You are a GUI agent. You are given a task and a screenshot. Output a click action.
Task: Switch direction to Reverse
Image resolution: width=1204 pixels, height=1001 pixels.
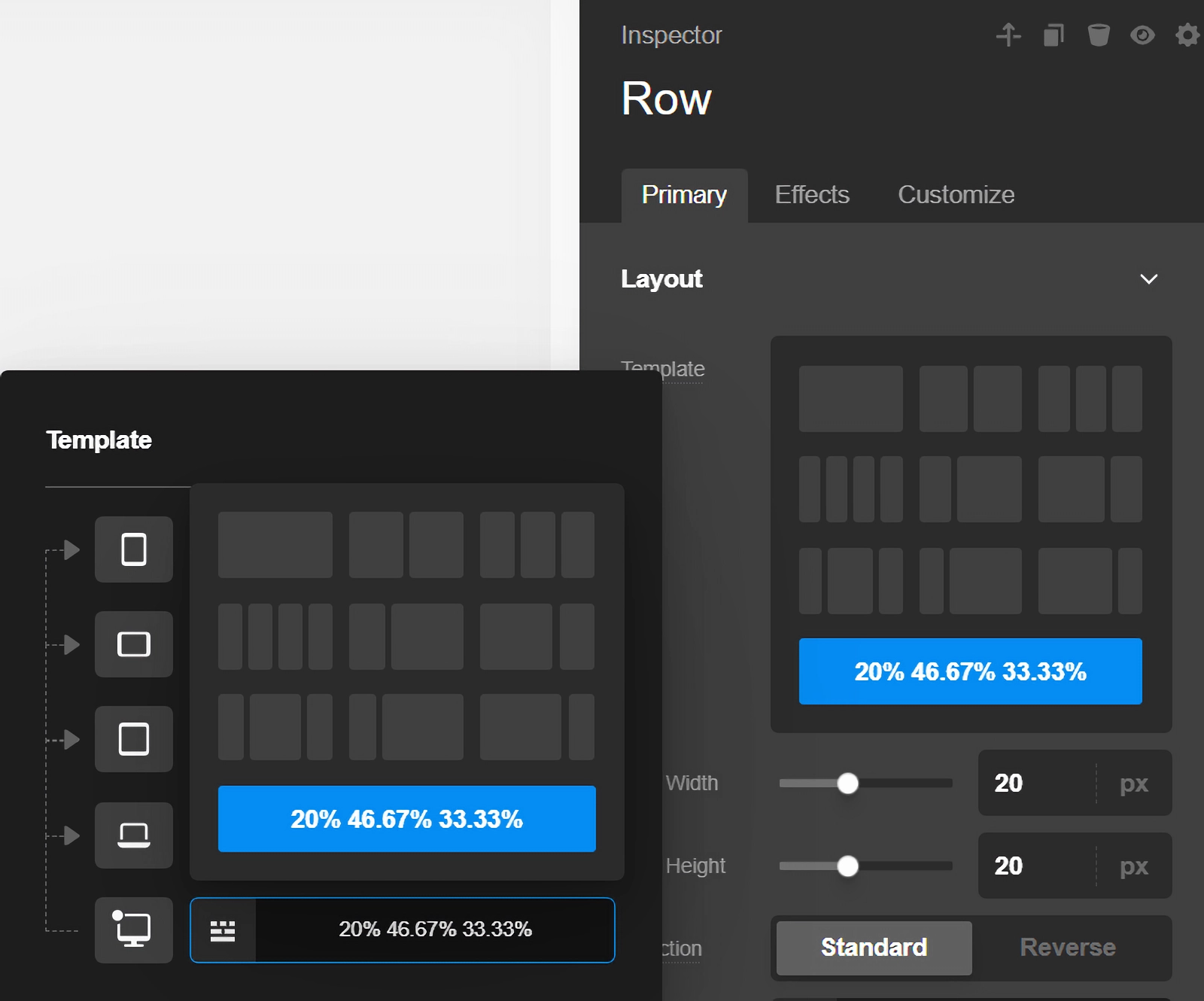pos(1067,948)
